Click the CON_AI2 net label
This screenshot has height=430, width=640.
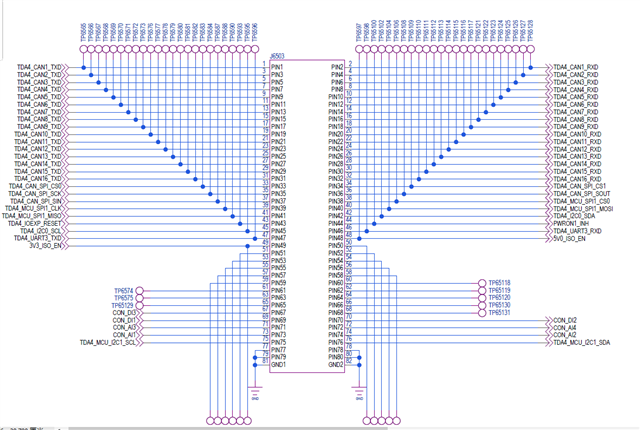[x=565, y=335]
